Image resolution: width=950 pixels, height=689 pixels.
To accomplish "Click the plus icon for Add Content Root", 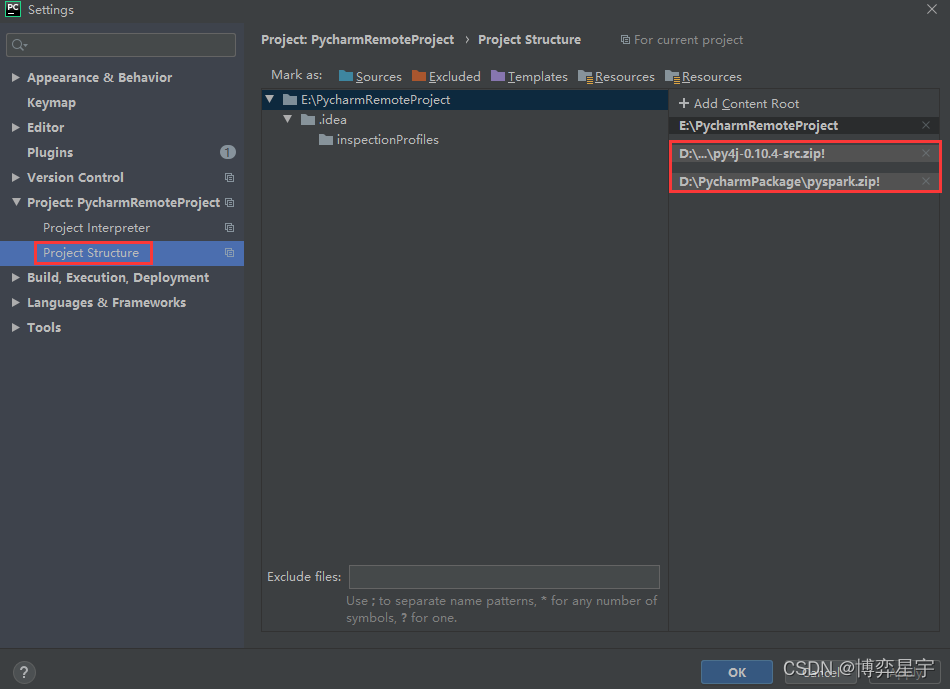I will (x=683, y=104).
